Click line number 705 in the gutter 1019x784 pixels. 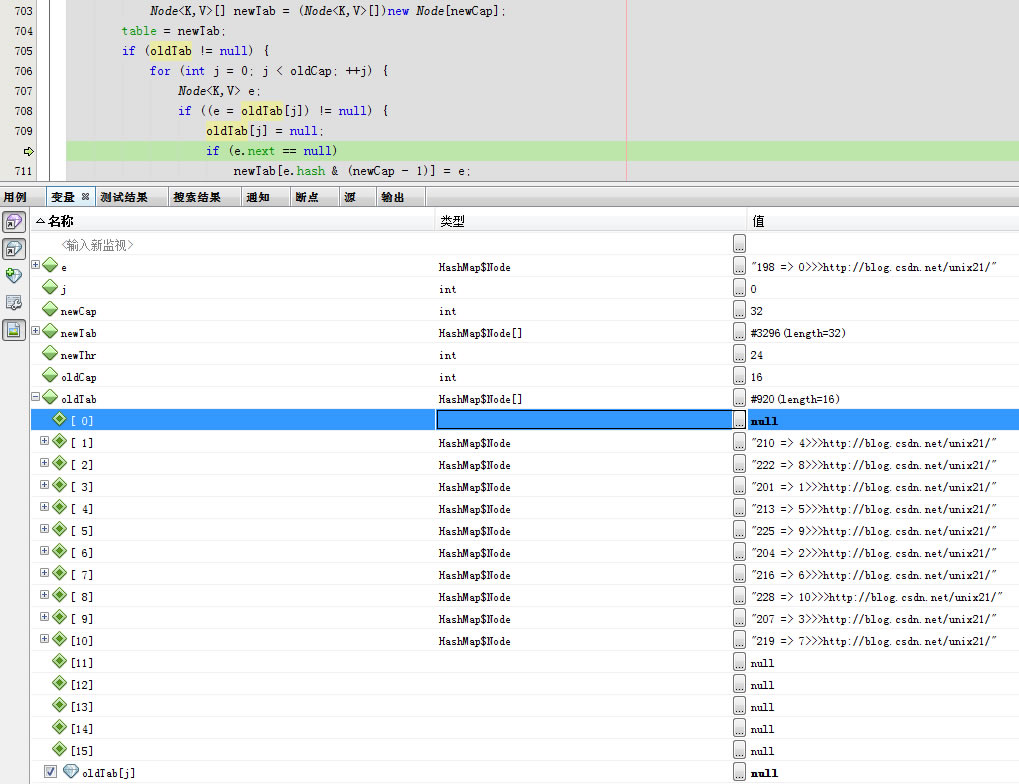(23, 51)
